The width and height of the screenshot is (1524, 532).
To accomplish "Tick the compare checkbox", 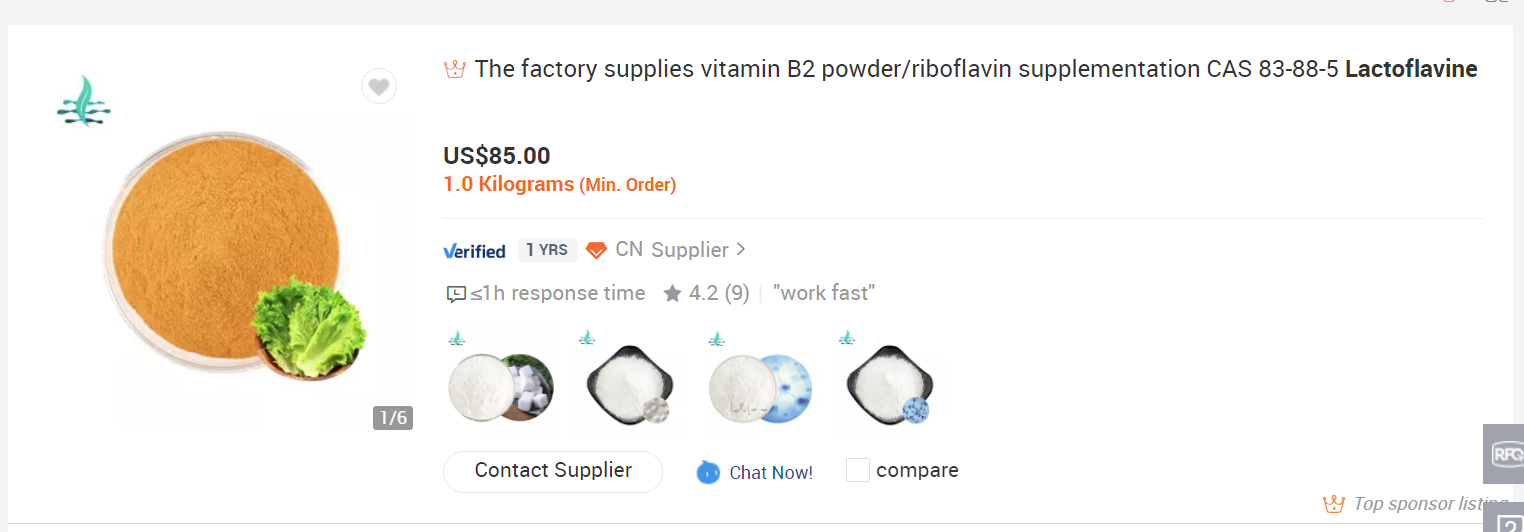I will 858,470.
